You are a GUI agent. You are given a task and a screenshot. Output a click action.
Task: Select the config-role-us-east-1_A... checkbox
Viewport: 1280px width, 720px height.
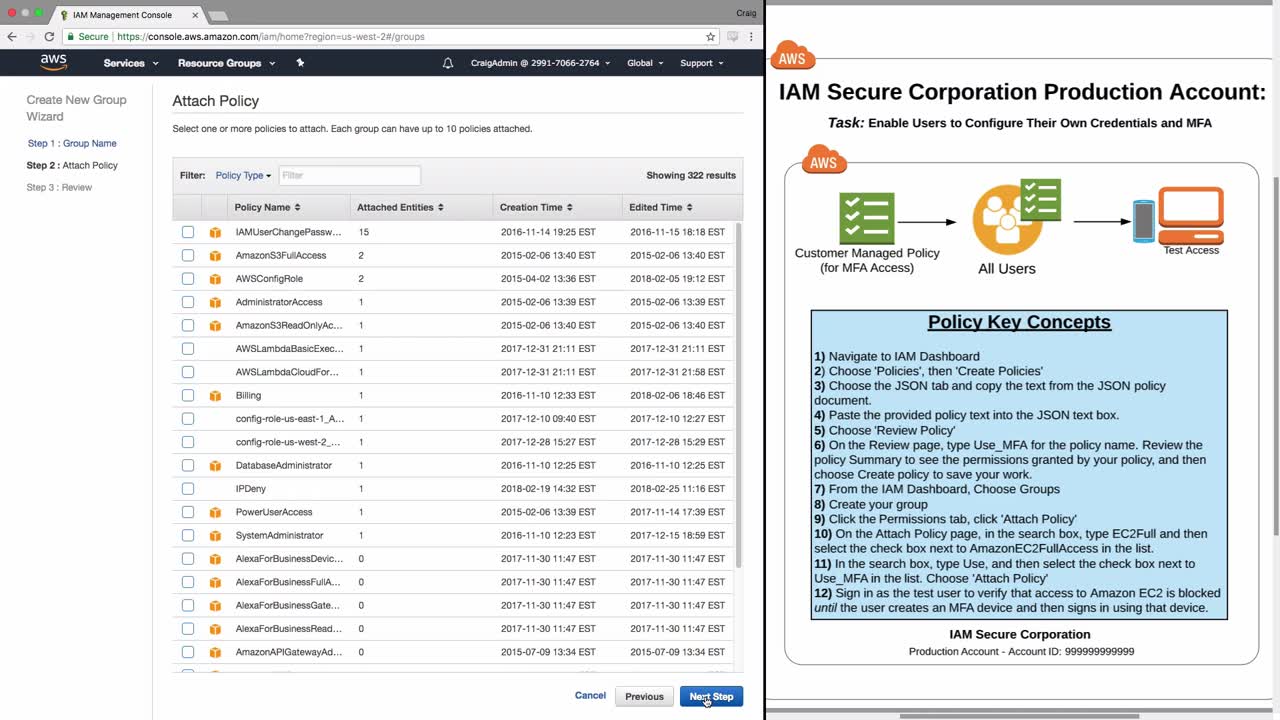point(188,419)
